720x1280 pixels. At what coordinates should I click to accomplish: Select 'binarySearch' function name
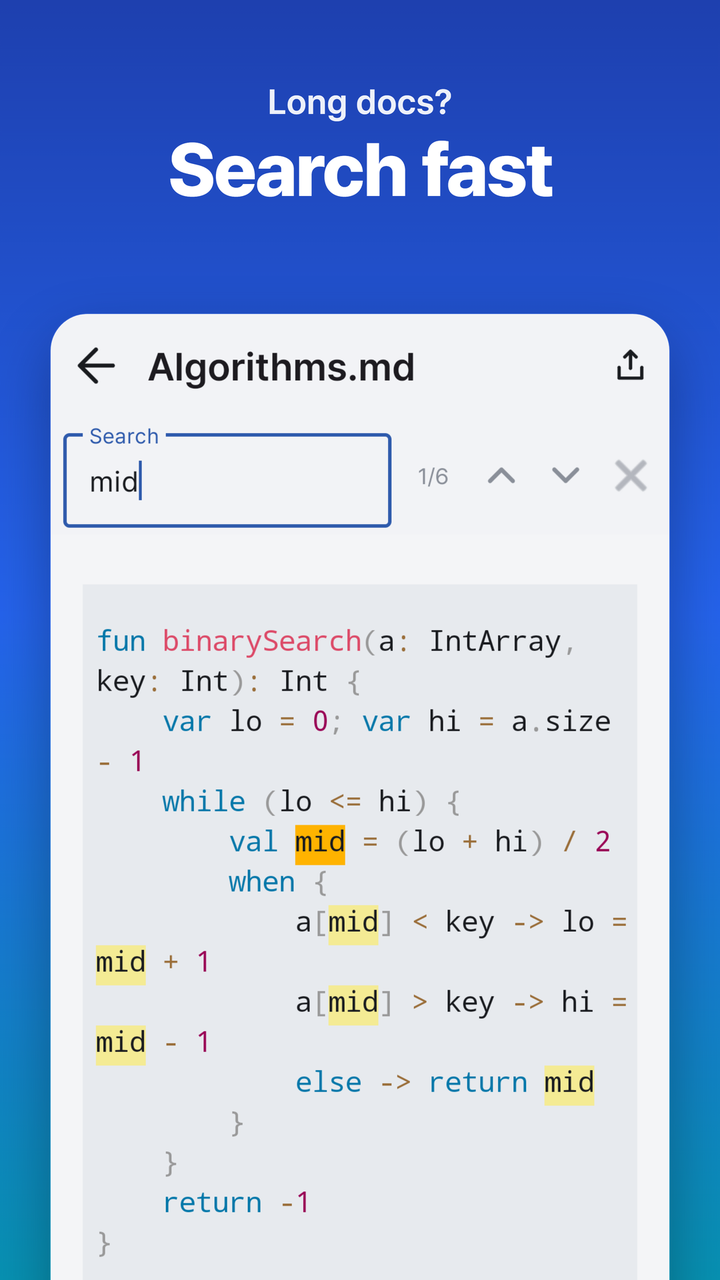click(x=262, y=641)
